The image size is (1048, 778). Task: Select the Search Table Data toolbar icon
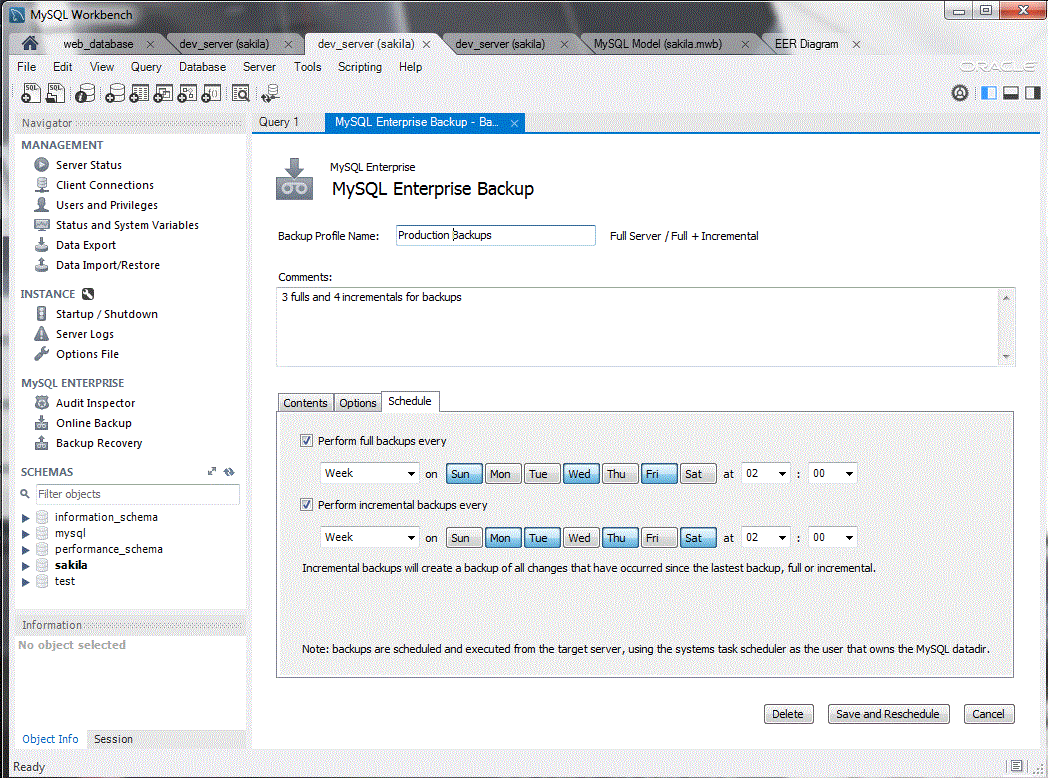click(x=240, y=92)
